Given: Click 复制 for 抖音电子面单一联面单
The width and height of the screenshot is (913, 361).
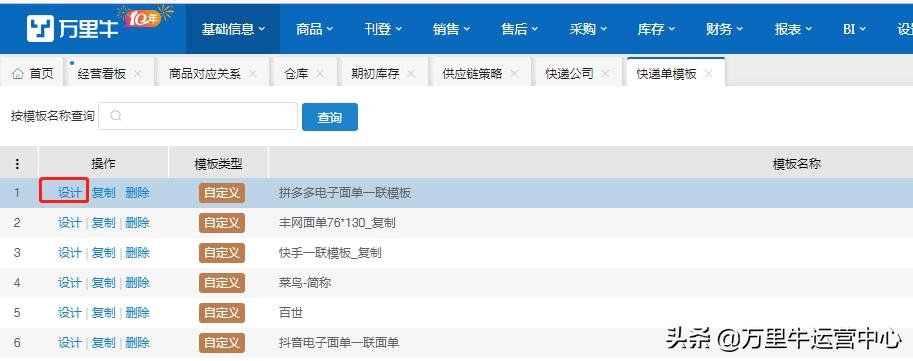Looking at the screenshot, I should (x=104, y=342).
